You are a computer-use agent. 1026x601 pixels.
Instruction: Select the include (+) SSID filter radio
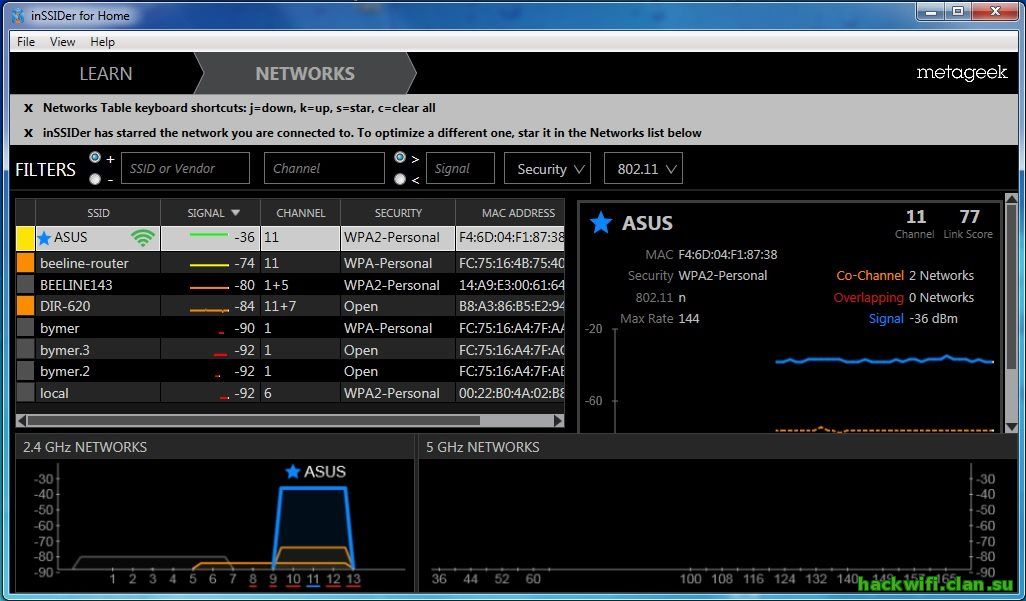95,158
